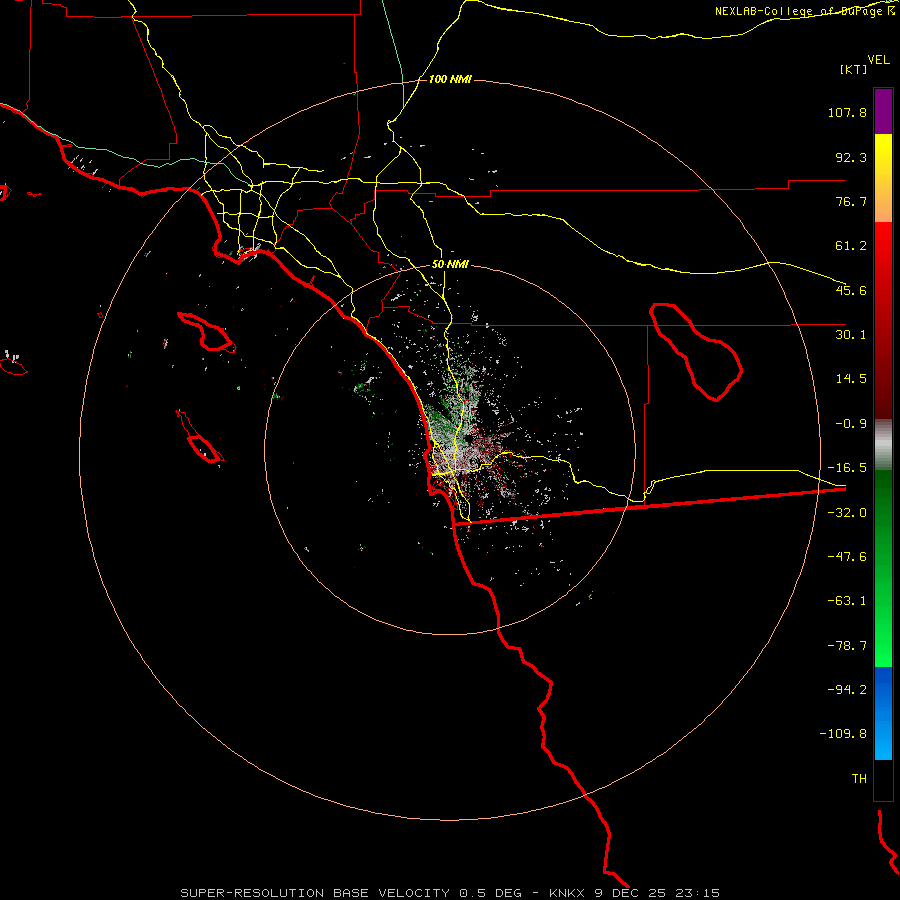
Task: Click the -94.2 velocity scale value
Action: tap(847, 690)
